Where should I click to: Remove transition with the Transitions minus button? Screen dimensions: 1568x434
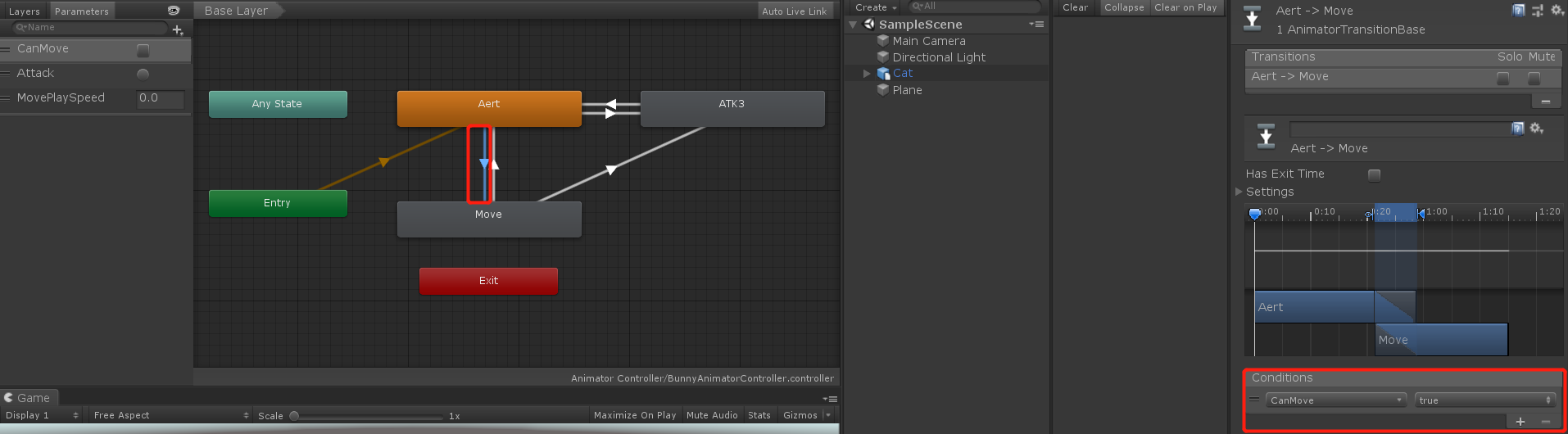click(x=1546, y=102)
